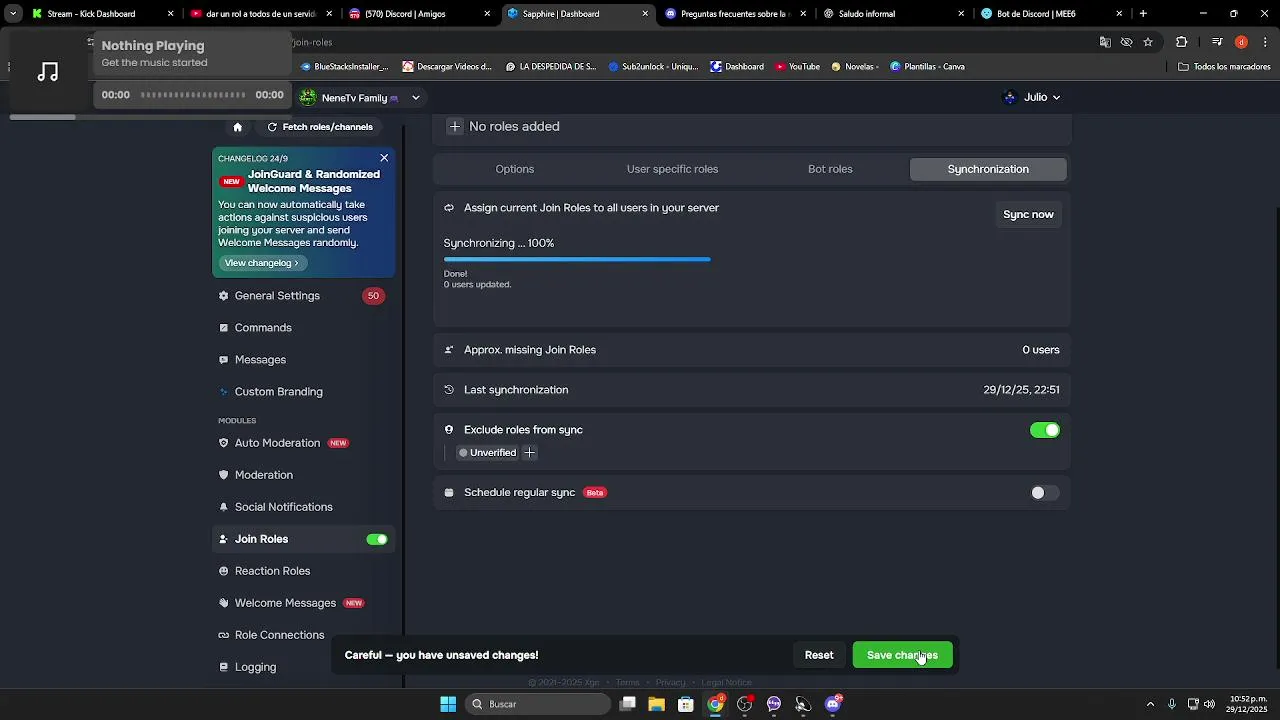Show hidden system tray icons chevron
Screen dimensions: 1280x720
coord(1150,704)
